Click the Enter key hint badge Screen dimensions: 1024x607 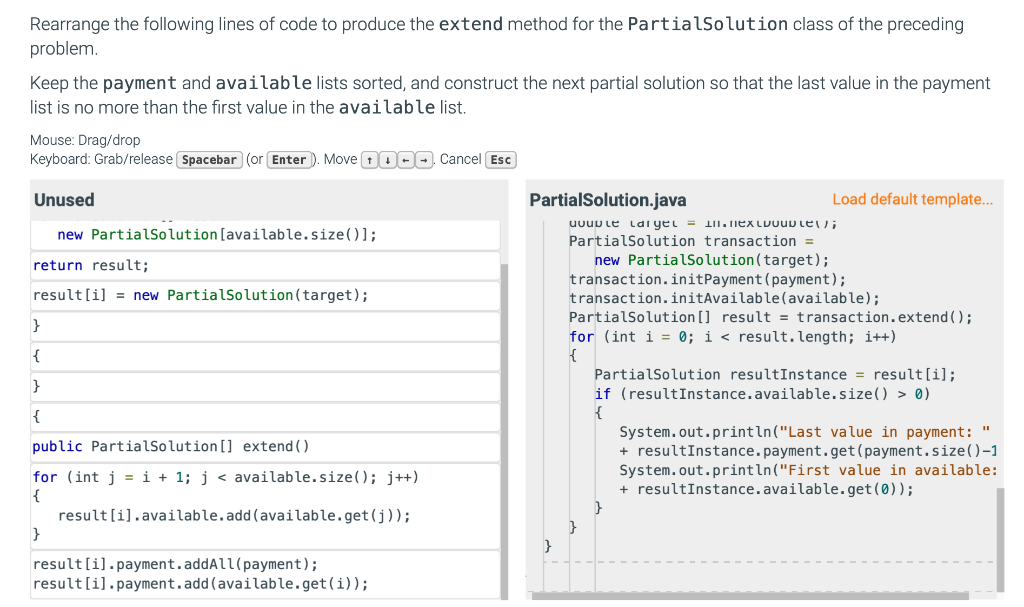tap(288, 159)
